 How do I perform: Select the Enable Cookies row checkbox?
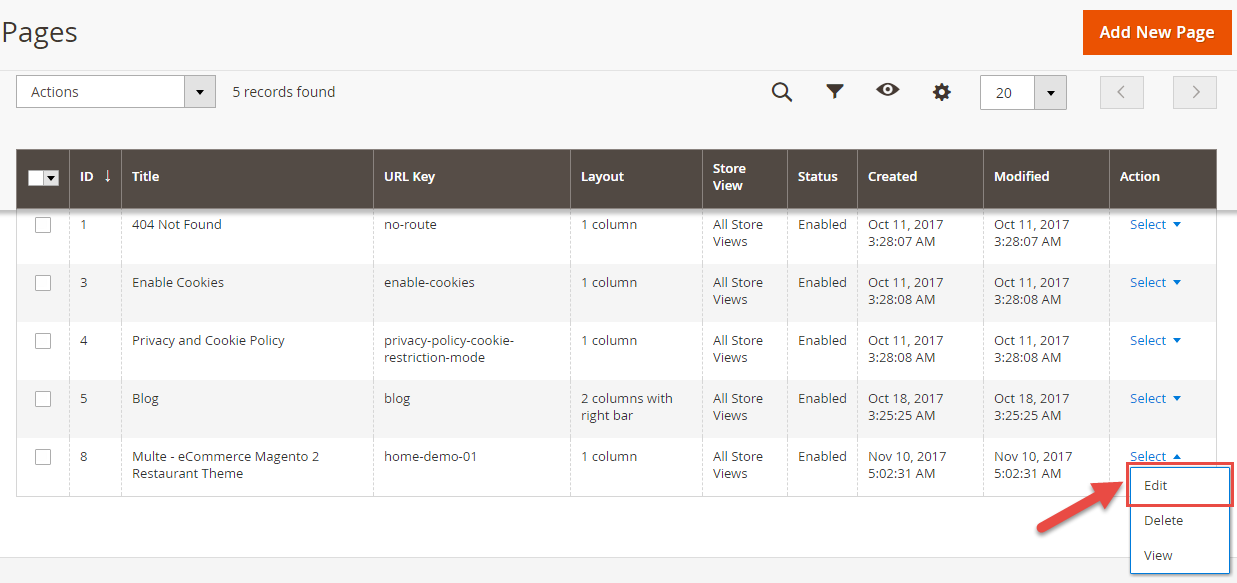(43, 283)
